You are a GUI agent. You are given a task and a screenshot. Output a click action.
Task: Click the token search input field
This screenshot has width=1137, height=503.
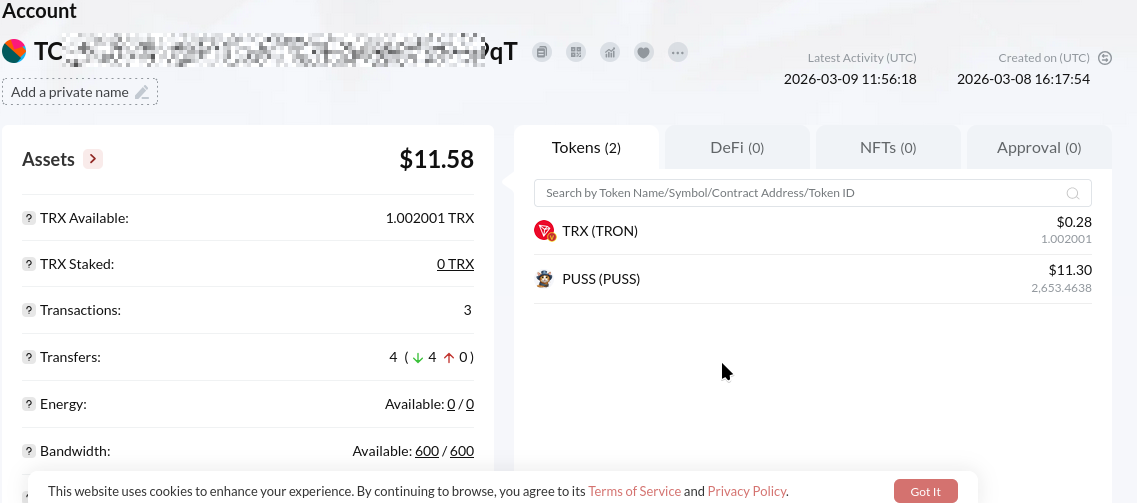pos(800,193)
